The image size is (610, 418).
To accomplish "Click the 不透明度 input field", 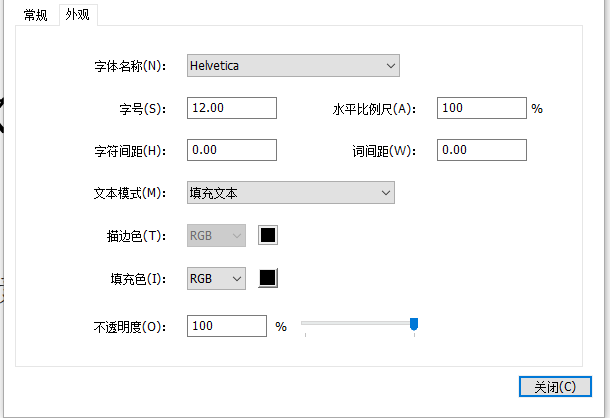I will click(226, 326).
